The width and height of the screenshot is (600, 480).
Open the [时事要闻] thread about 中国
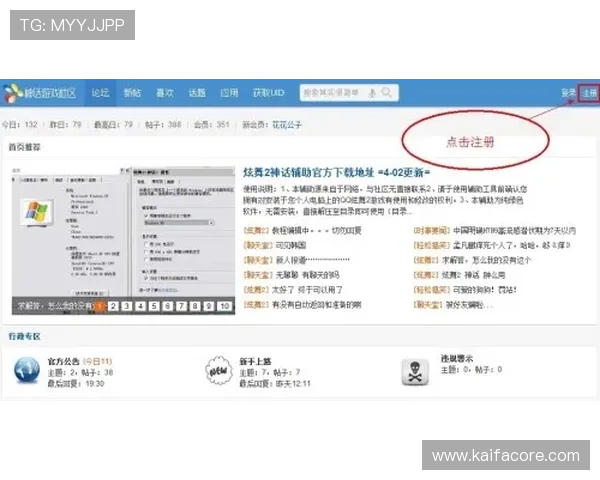click(514, 230)
